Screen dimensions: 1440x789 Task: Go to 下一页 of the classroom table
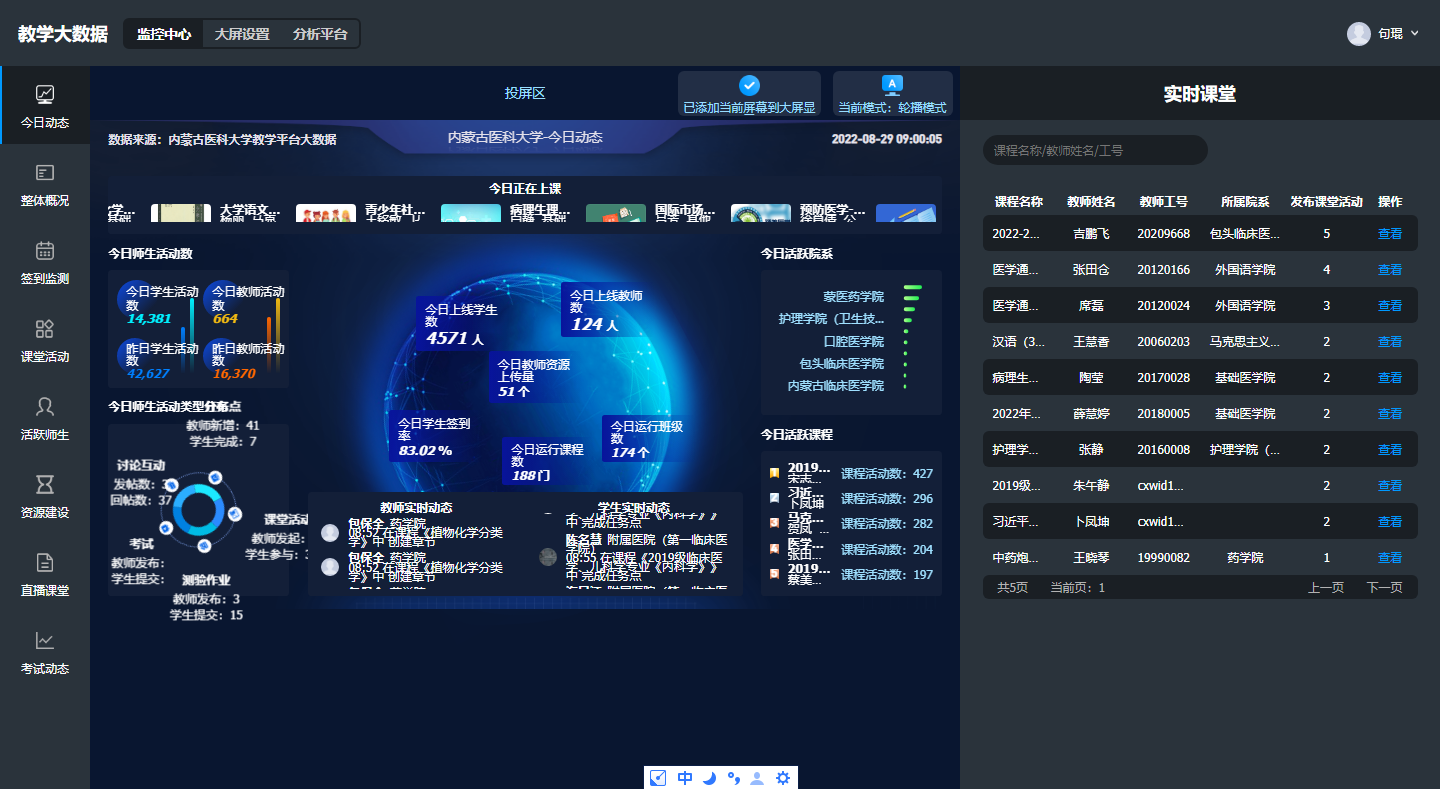pyautogui.click(x=1384, y=588)
